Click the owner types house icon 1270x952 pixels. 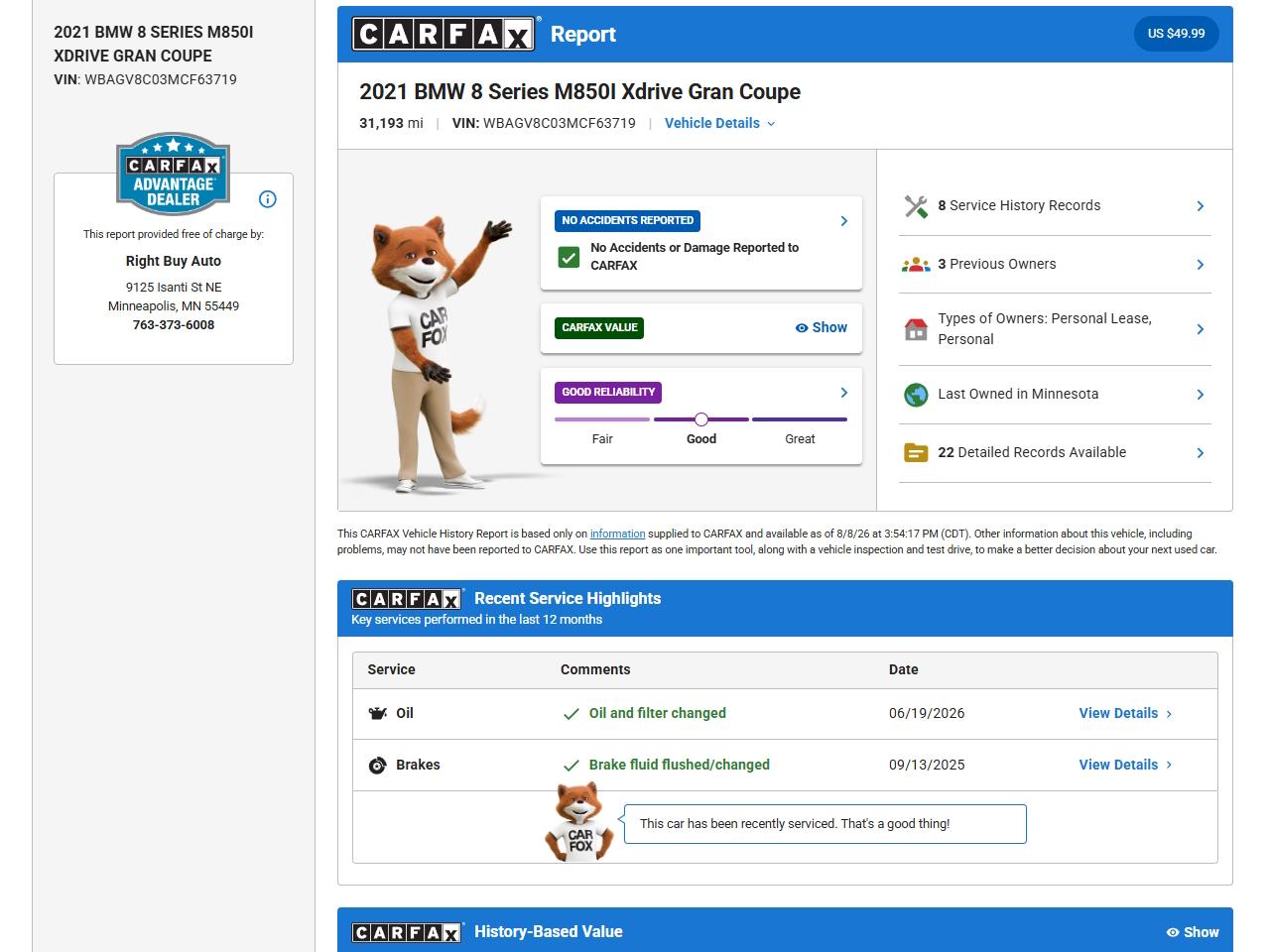[916, 329]
